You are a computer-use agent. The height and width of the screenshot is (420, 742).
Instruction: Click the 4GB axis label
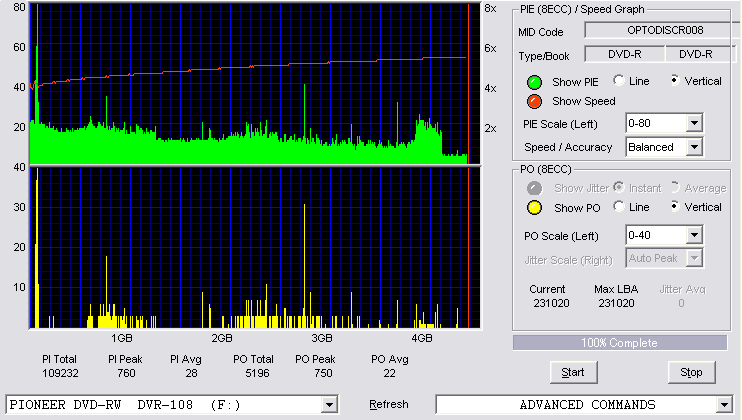(421, 338)
